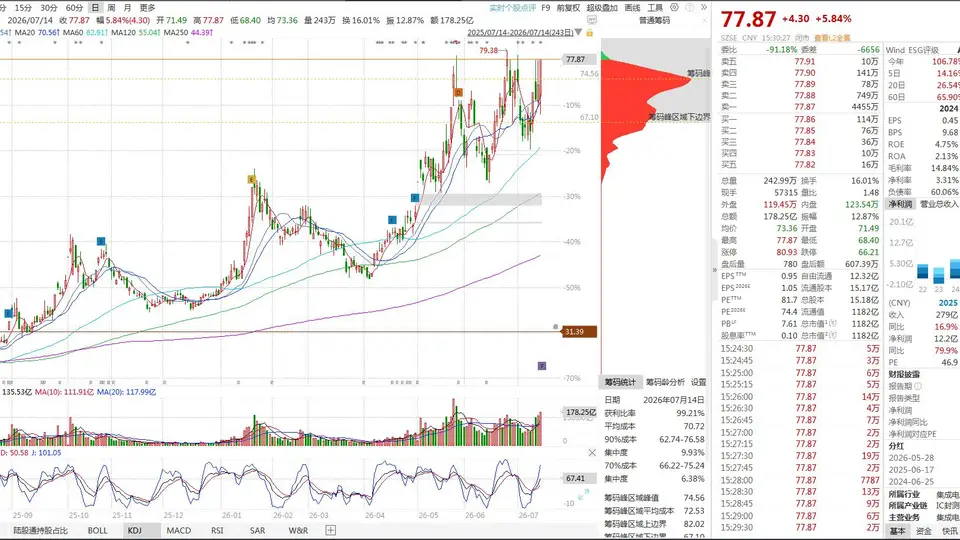Select the 陆股通持股占比 indicator tab
The height and width of the screenshot is (540, 960).
pos(40,530)
